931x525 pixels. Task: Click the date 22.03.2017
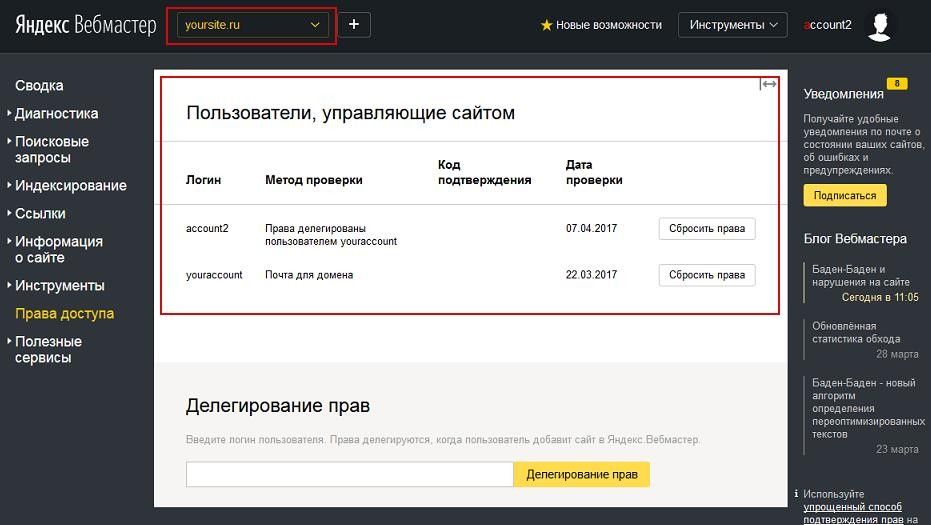coord(591,275)
